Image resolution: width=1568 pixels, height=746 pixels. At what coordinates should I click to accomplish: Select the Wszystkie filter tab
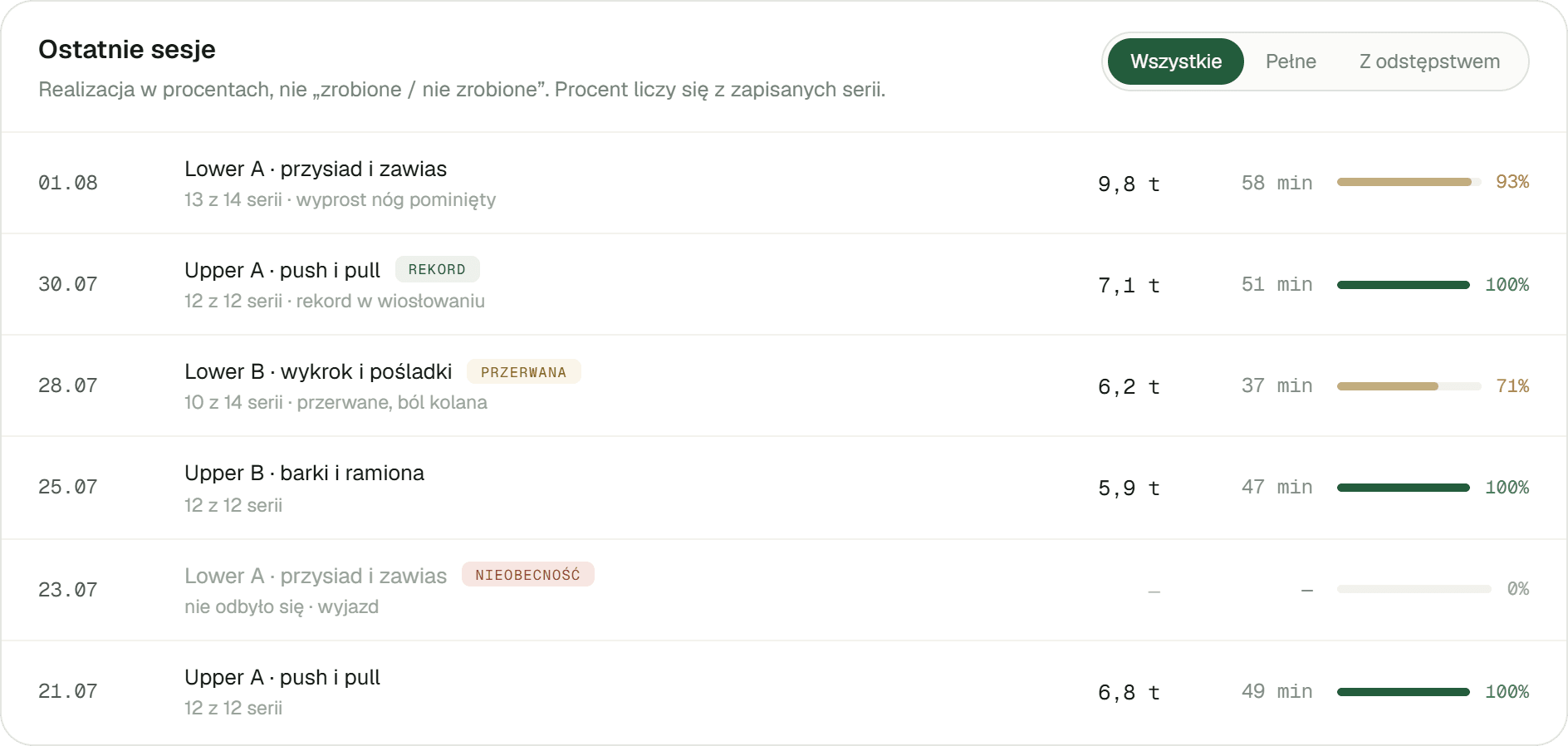click(1175, 61)
